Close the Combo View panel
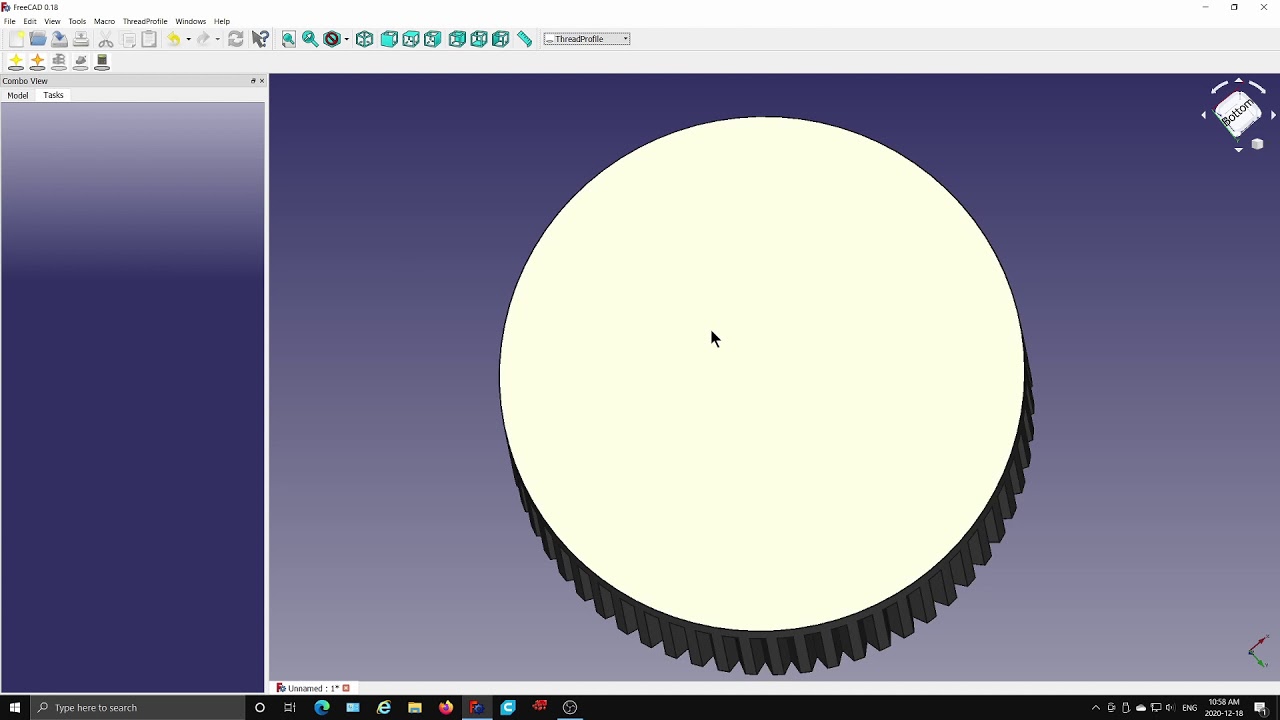 coord(262,81)
